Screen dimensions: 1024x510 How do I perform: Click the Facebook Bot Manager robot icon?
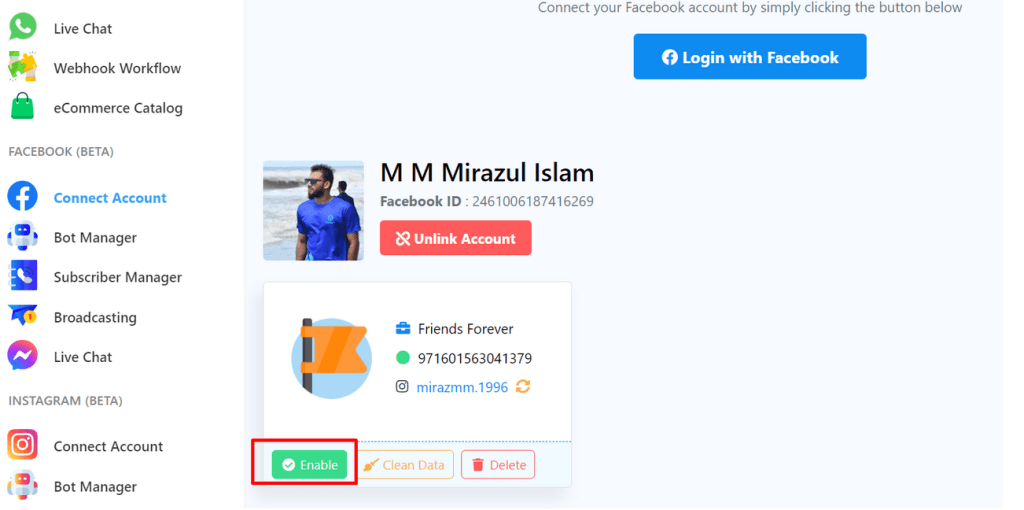(22, 237)
